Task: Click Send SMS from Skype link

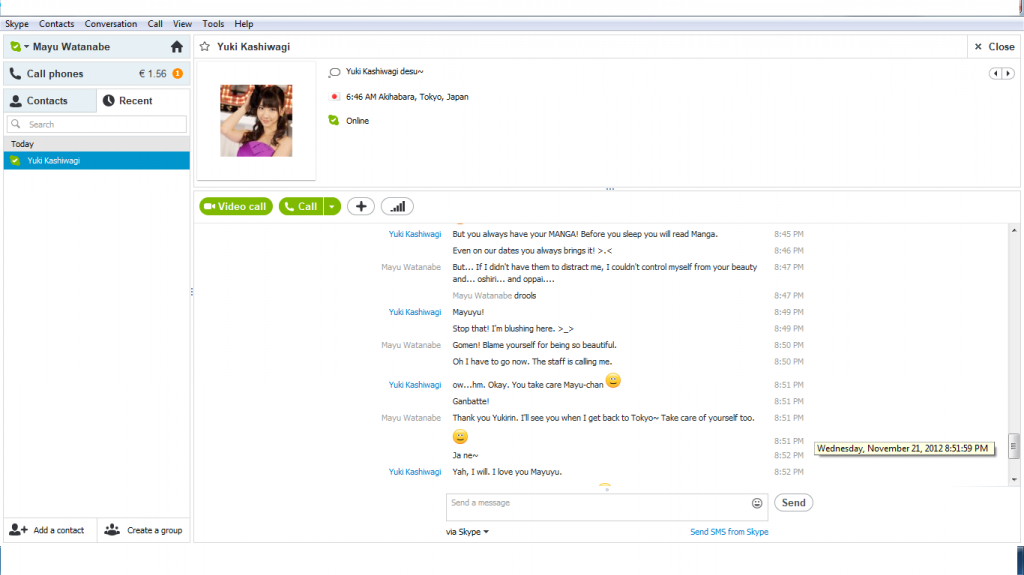Action: (x=729, y=532)
